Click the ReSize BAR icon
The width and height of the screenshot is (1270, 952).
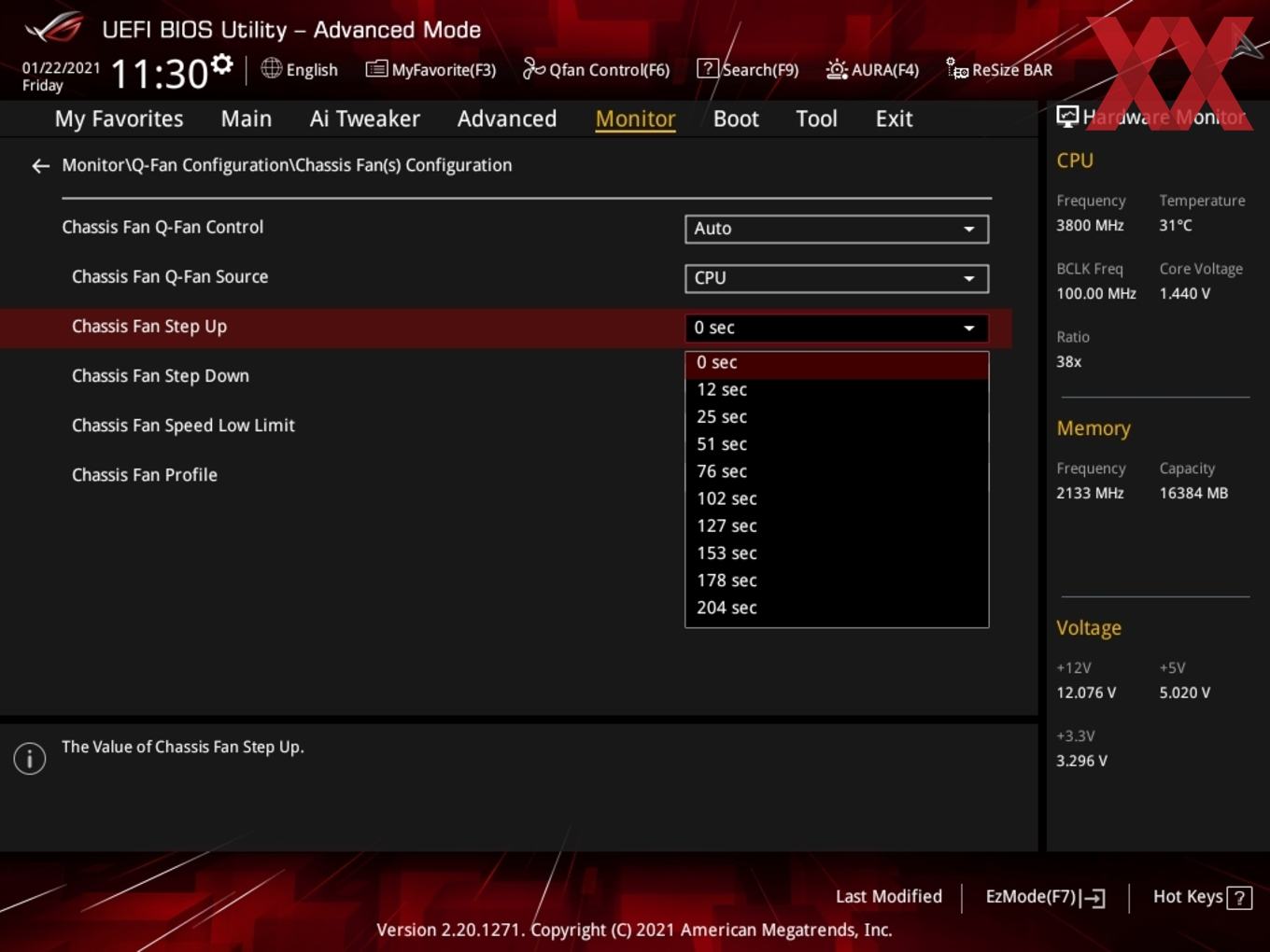click(957, 68)
